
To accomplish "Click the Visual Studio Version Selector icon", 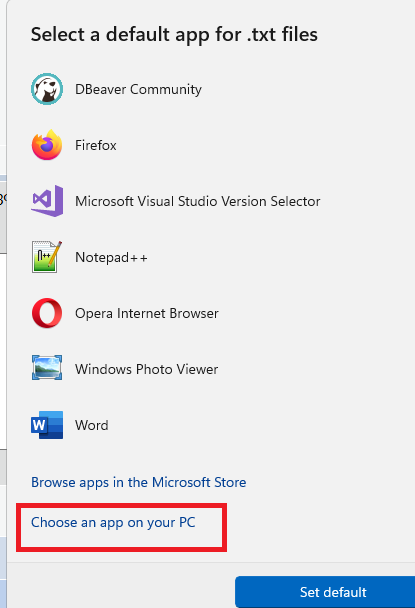I will pos(47,201).
